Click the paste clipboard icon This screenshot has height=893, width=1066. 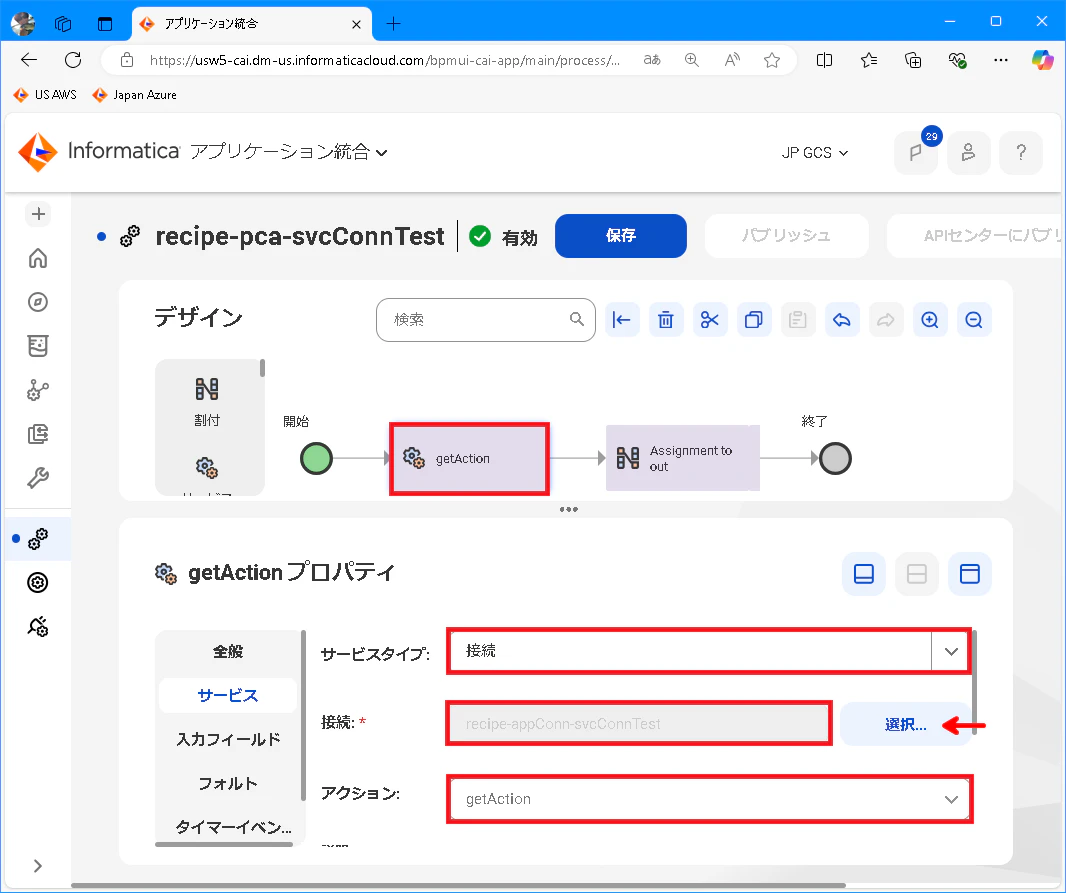[x=797, y=319]
